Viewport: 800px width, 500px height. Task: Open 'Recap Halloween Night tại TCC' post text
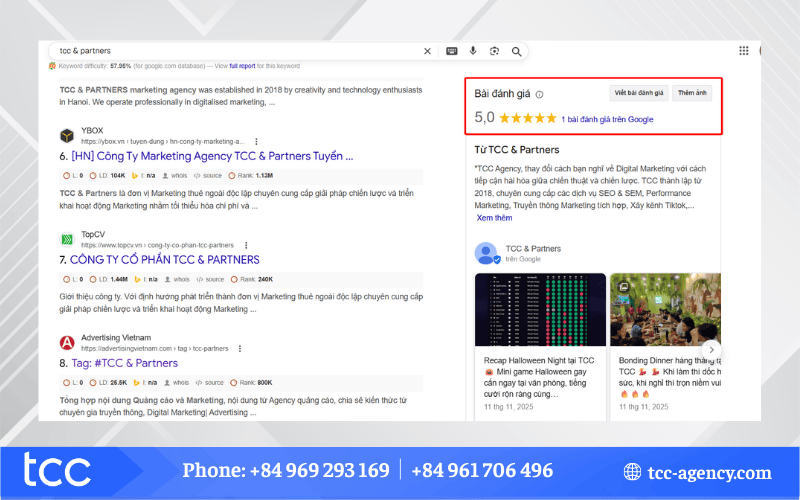(539, 377)
